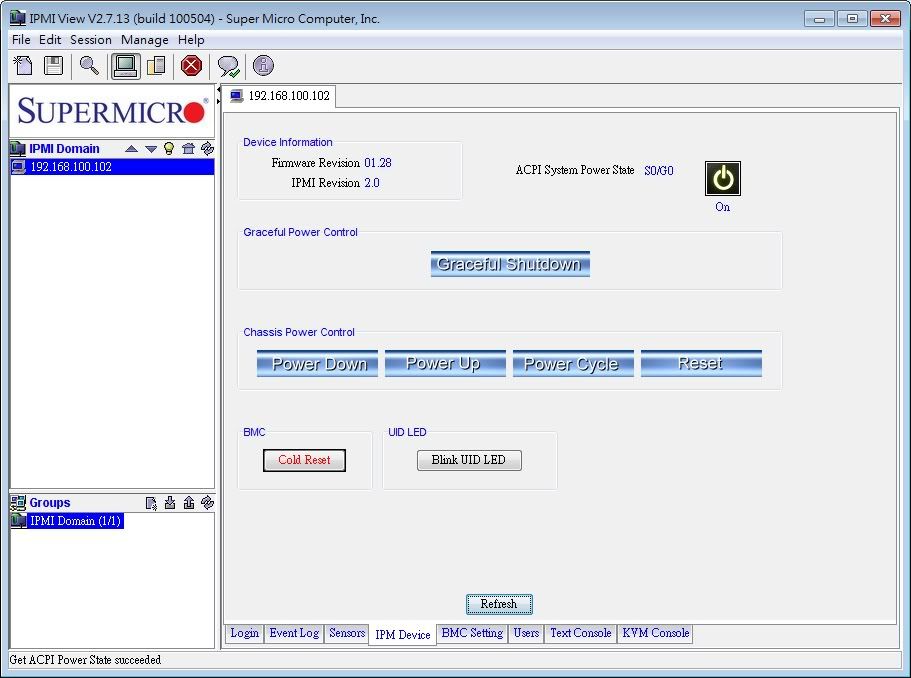
Task: Click the Graceful Shutdown button
Action: point(510,264)
